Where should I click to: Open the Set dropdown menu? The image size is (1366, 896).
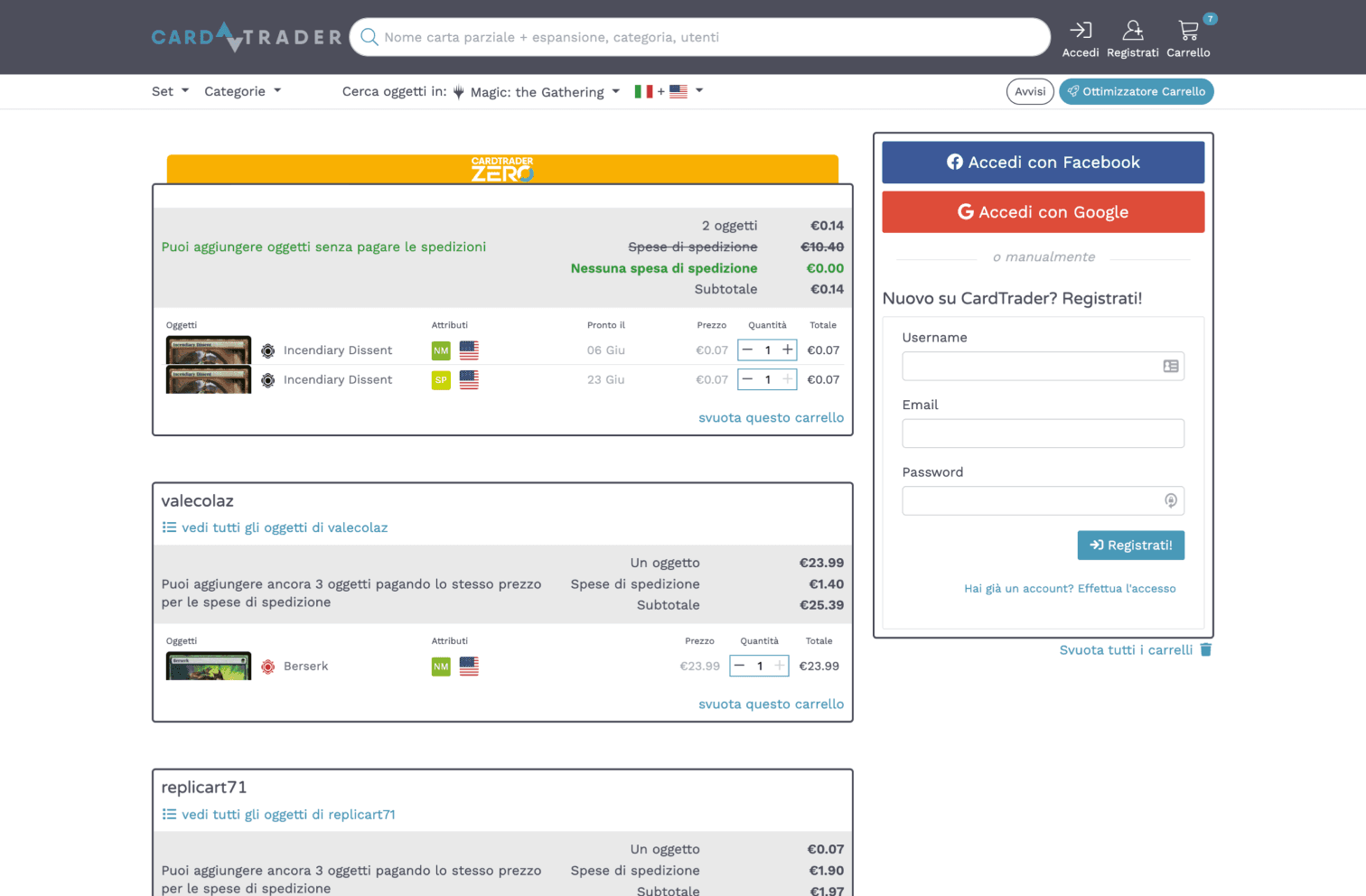(x=170, y=91)
